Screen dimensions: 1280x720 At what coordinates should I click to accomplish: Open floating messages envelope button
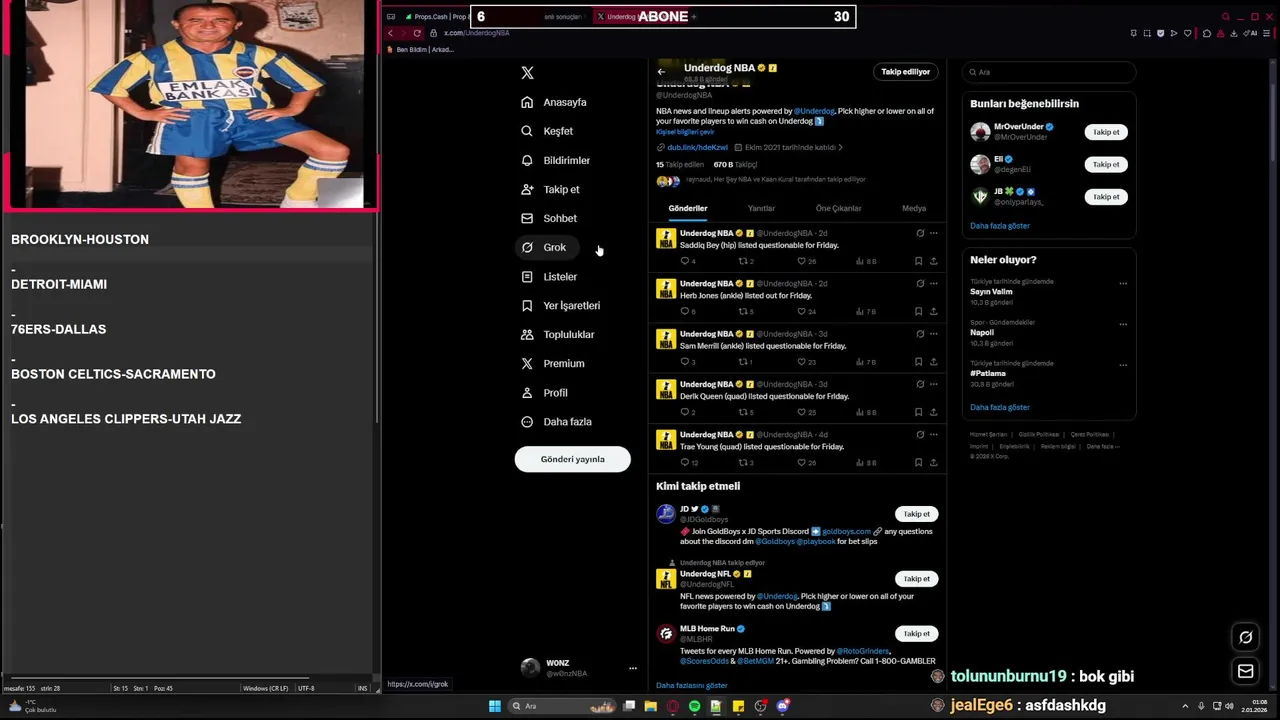pos(1246,671)
